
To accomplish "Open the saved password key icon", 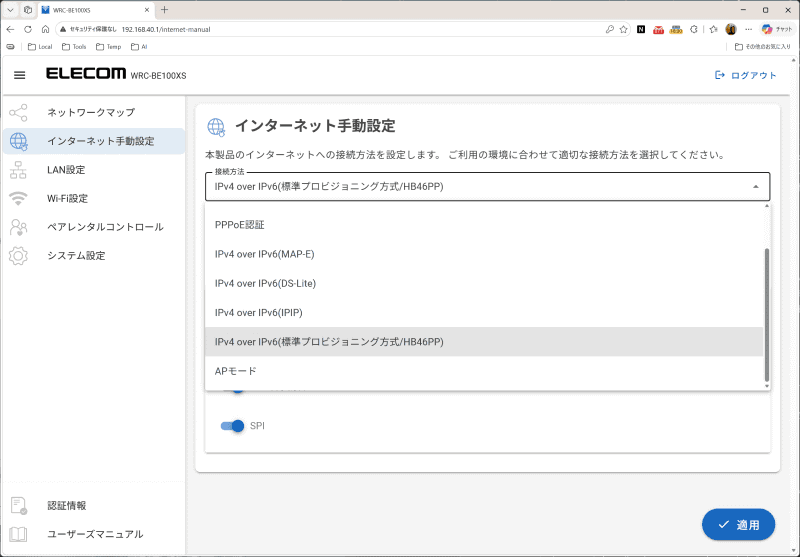I will click(610, 30).
